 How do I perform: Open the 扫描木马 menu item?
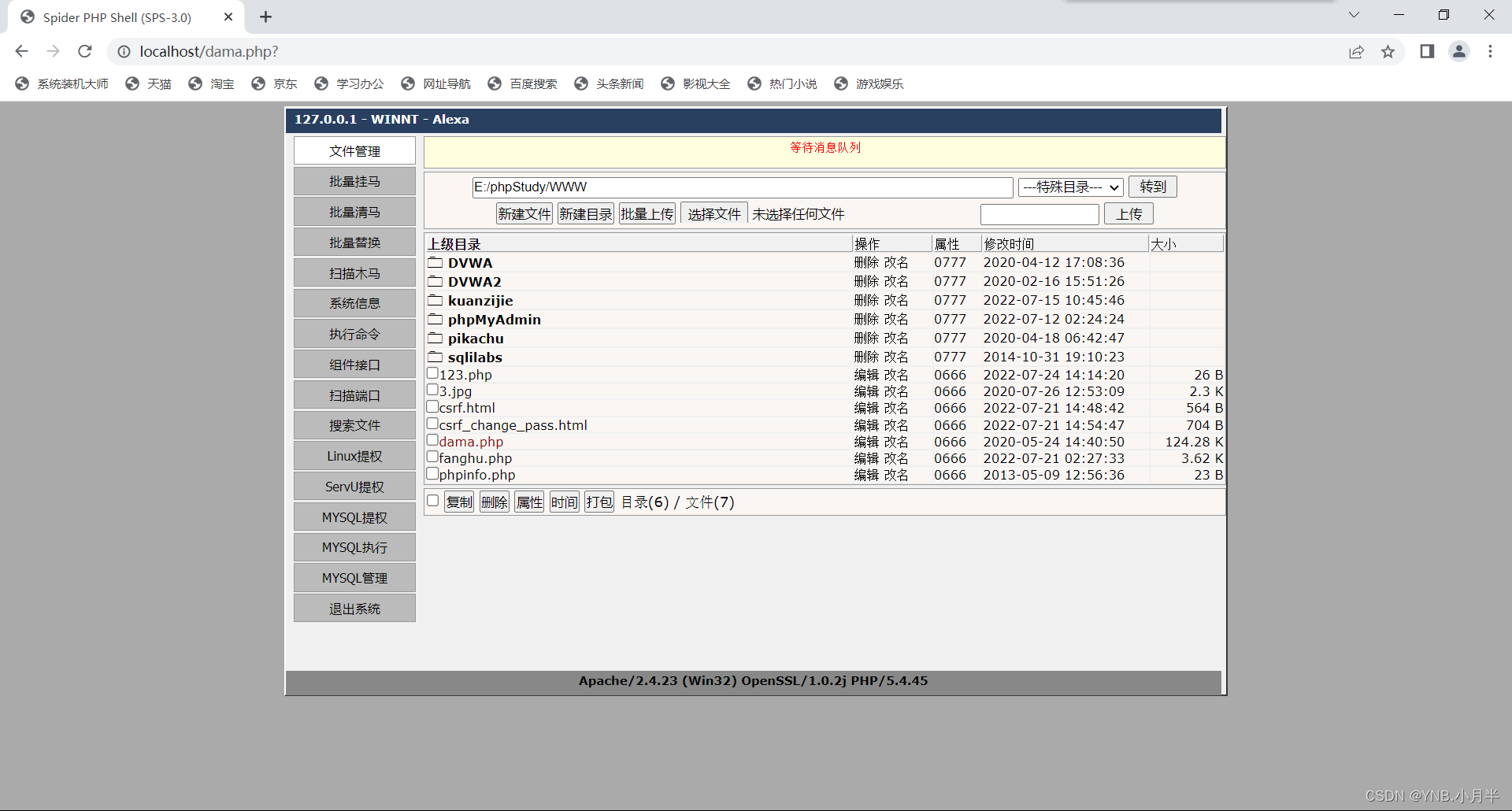tap(354, 273)
